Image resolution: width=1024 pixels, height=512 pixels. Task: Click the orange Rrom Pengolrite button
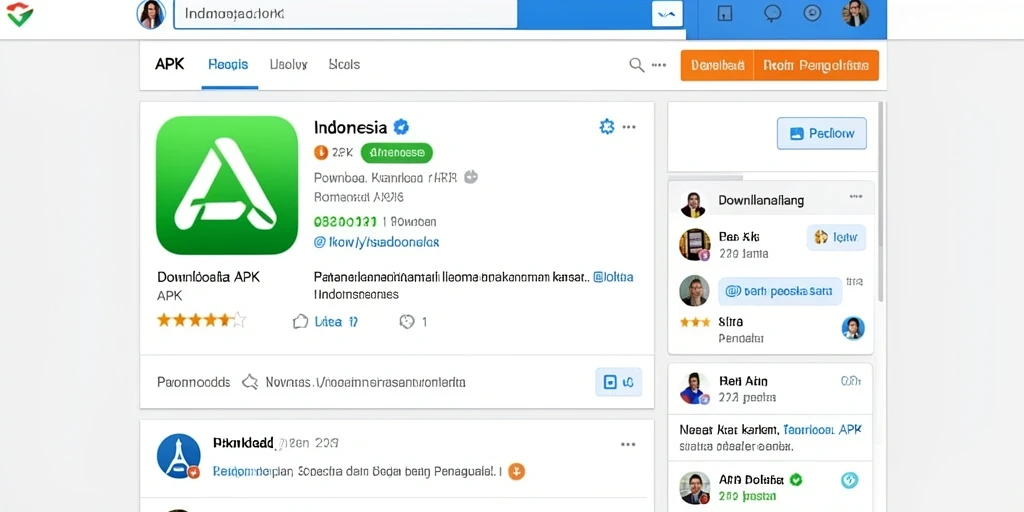tap(816, 65)
